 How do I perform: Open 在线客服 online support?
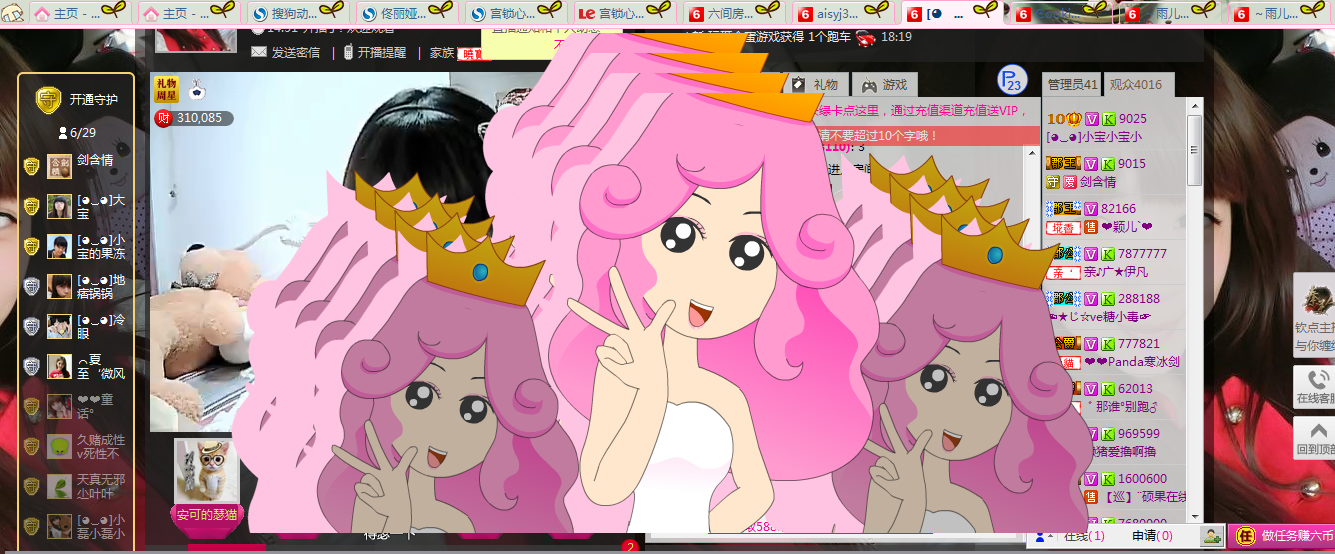[1314, 387]
